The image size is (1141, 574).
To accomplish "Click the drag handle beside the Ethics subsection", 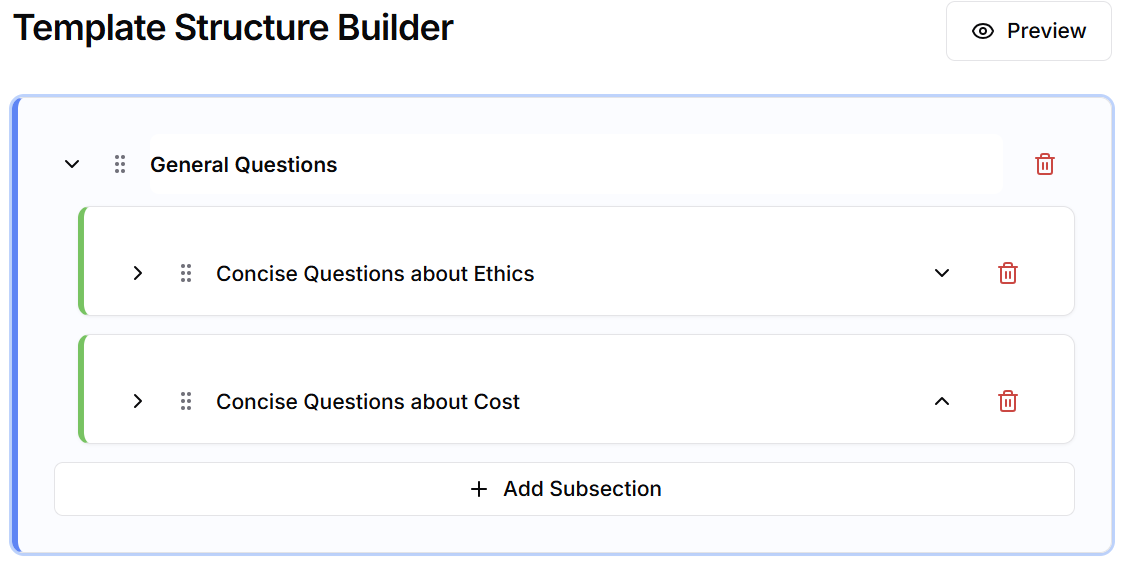I will click(x=186, y=273).
